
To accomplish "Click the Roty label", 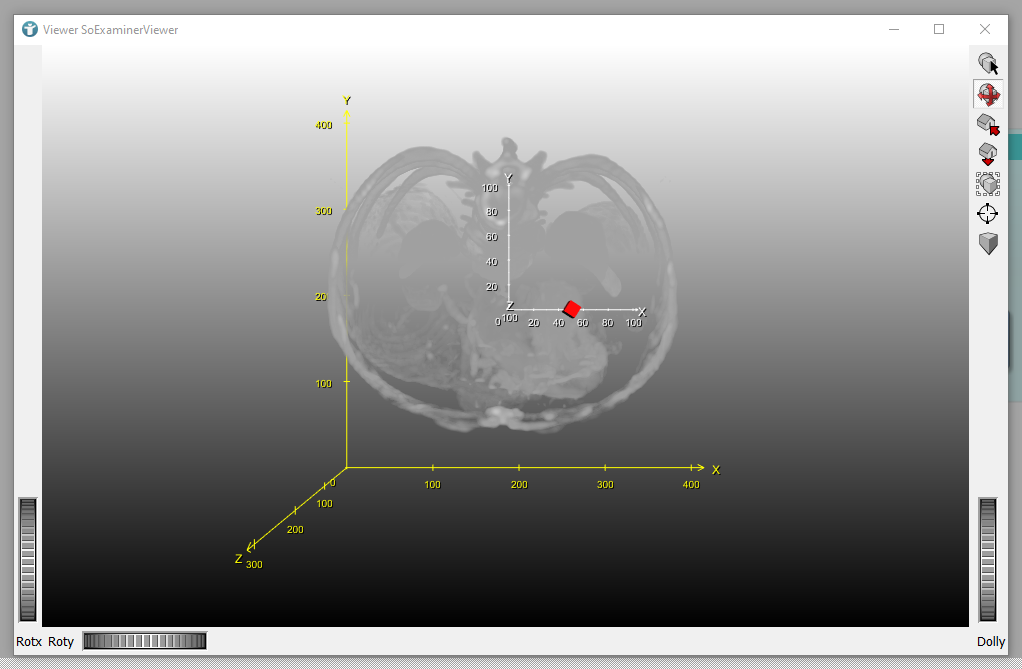I will click(61, 642).
